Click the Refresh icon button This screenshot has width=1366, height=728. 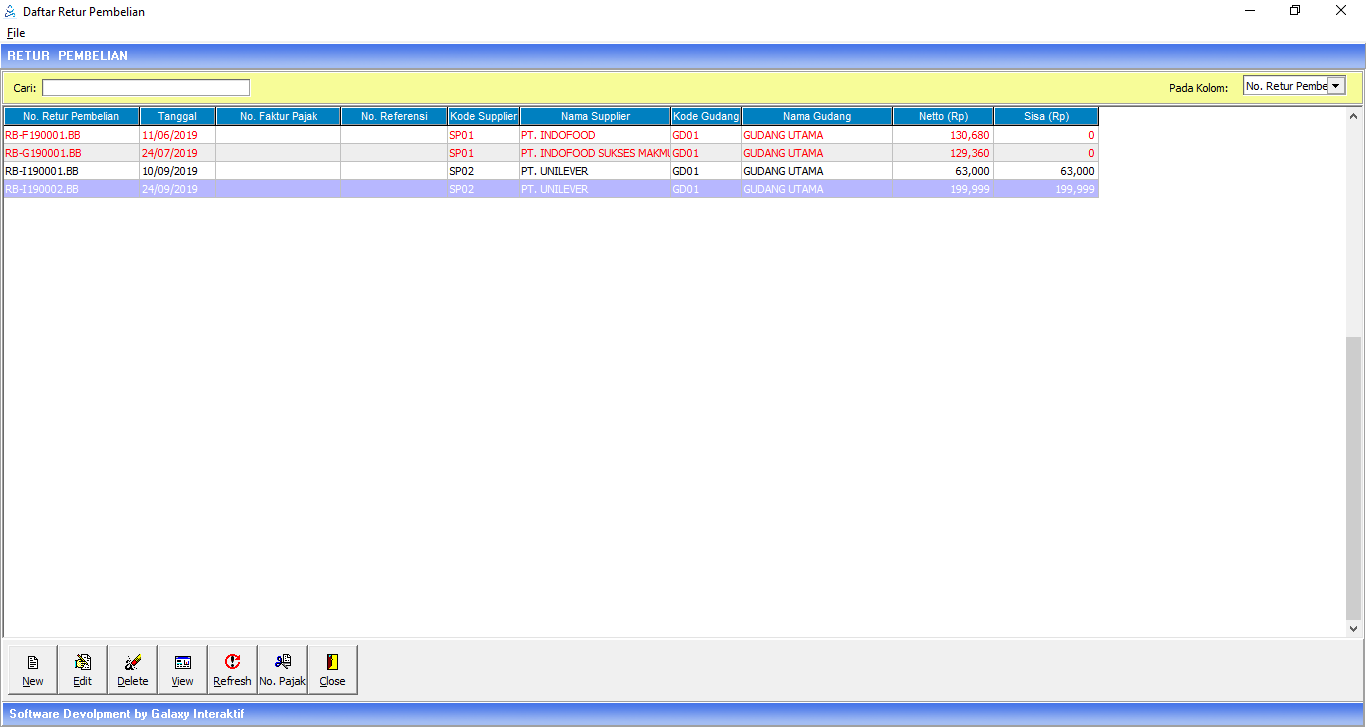tap(233, 669)
